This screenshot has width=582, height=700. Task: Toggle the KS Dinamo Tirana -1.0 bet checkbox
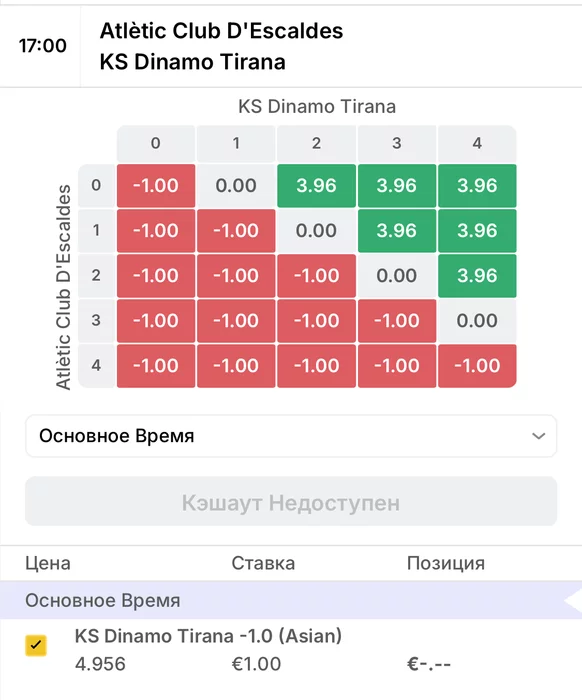coord(36,646)
